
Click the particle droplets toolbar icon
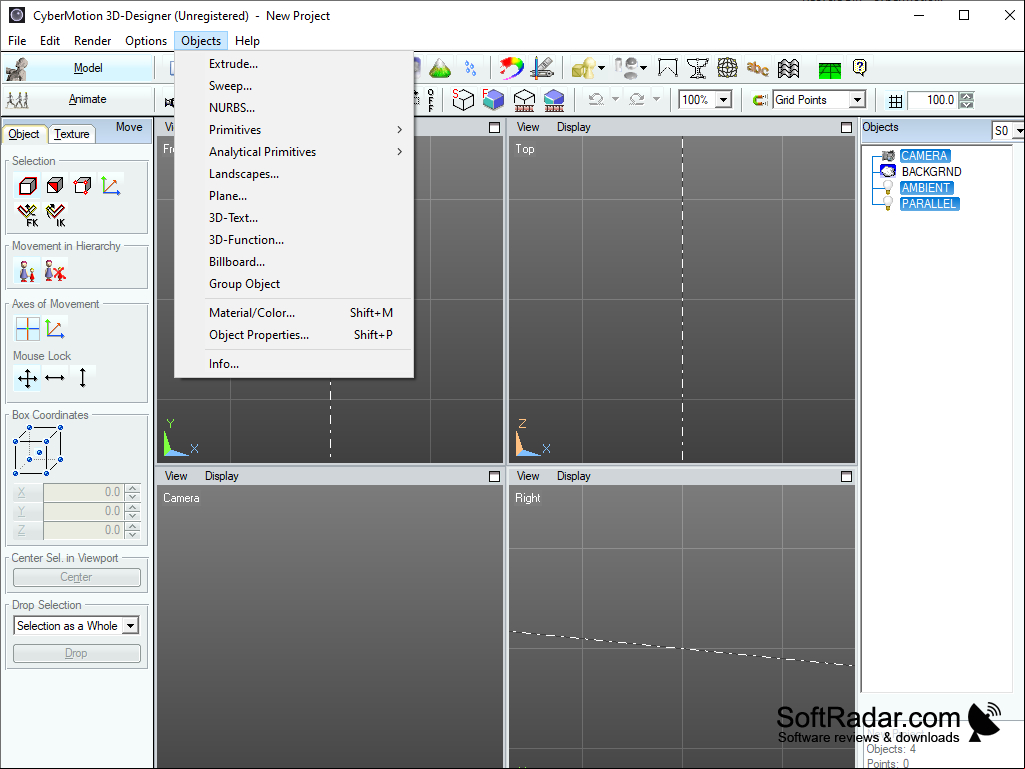(x=470, y=67)
